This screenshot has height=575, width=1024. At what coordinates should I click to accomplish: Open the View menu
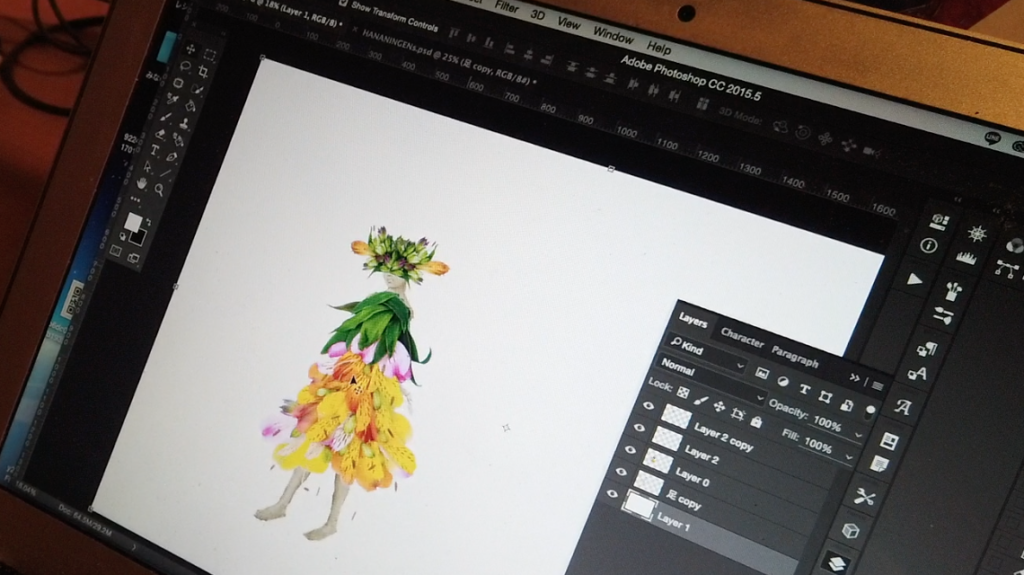568,23
